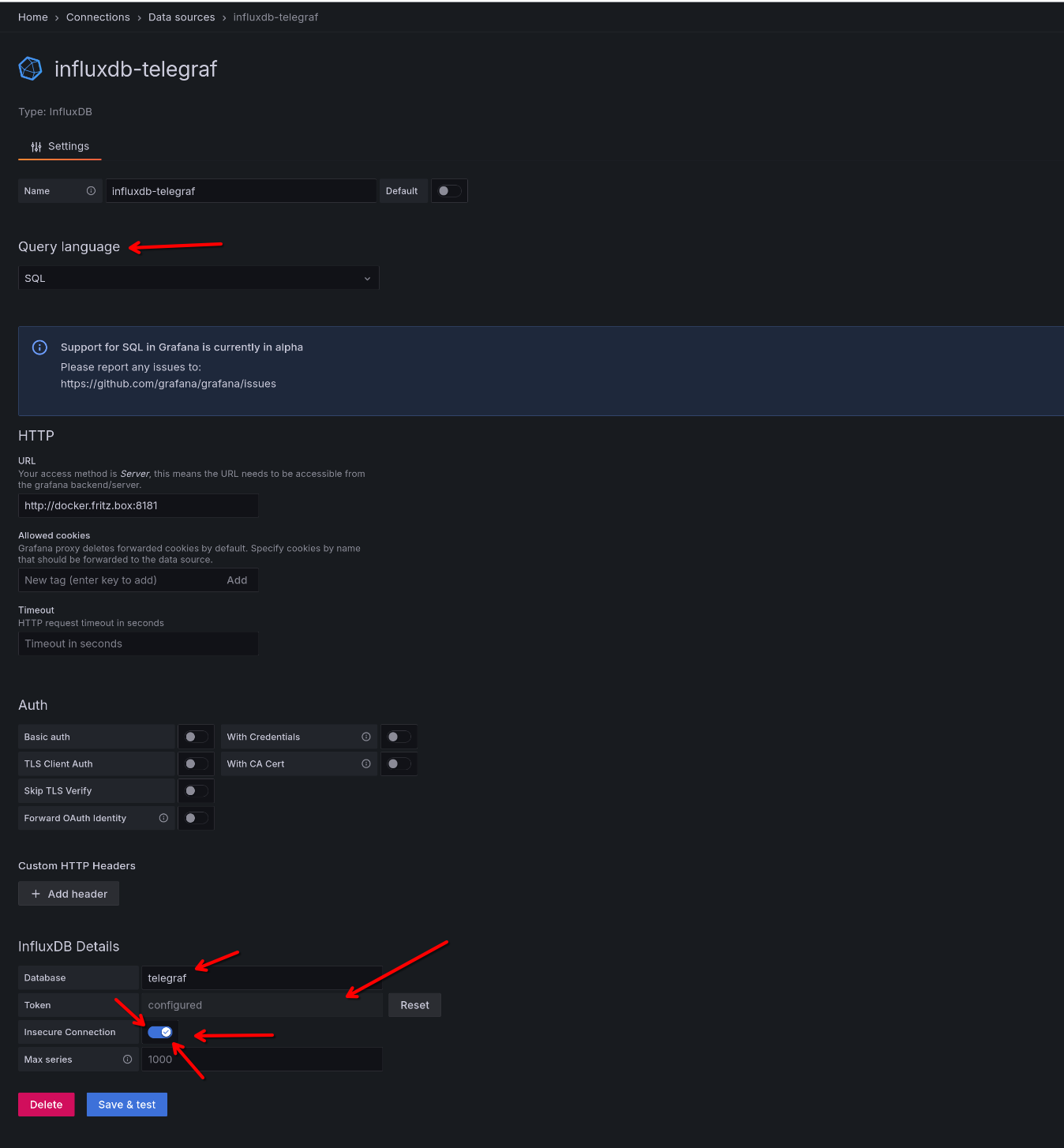Click the SQL alpha notice info icon
This screenshot has height=1148, width=1064.
click(x=39, y=347)
